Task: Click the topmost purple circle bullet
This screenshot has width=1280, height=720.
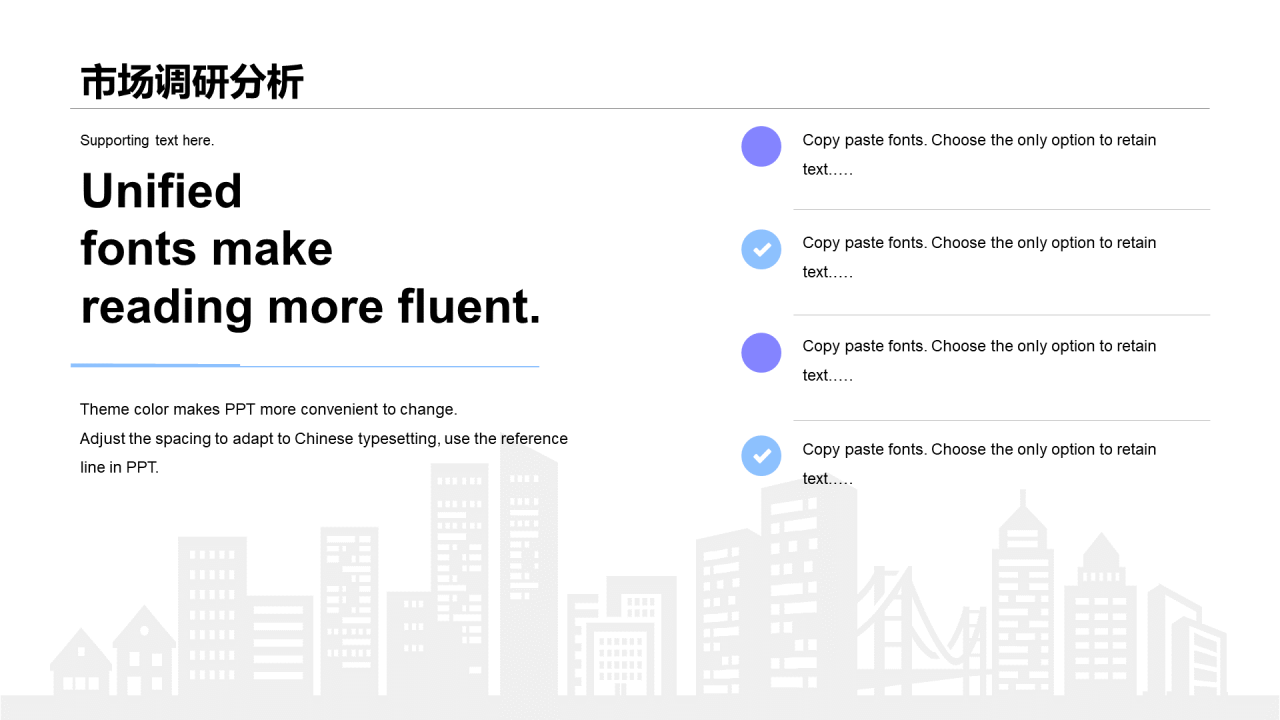Action: (761, 146)
